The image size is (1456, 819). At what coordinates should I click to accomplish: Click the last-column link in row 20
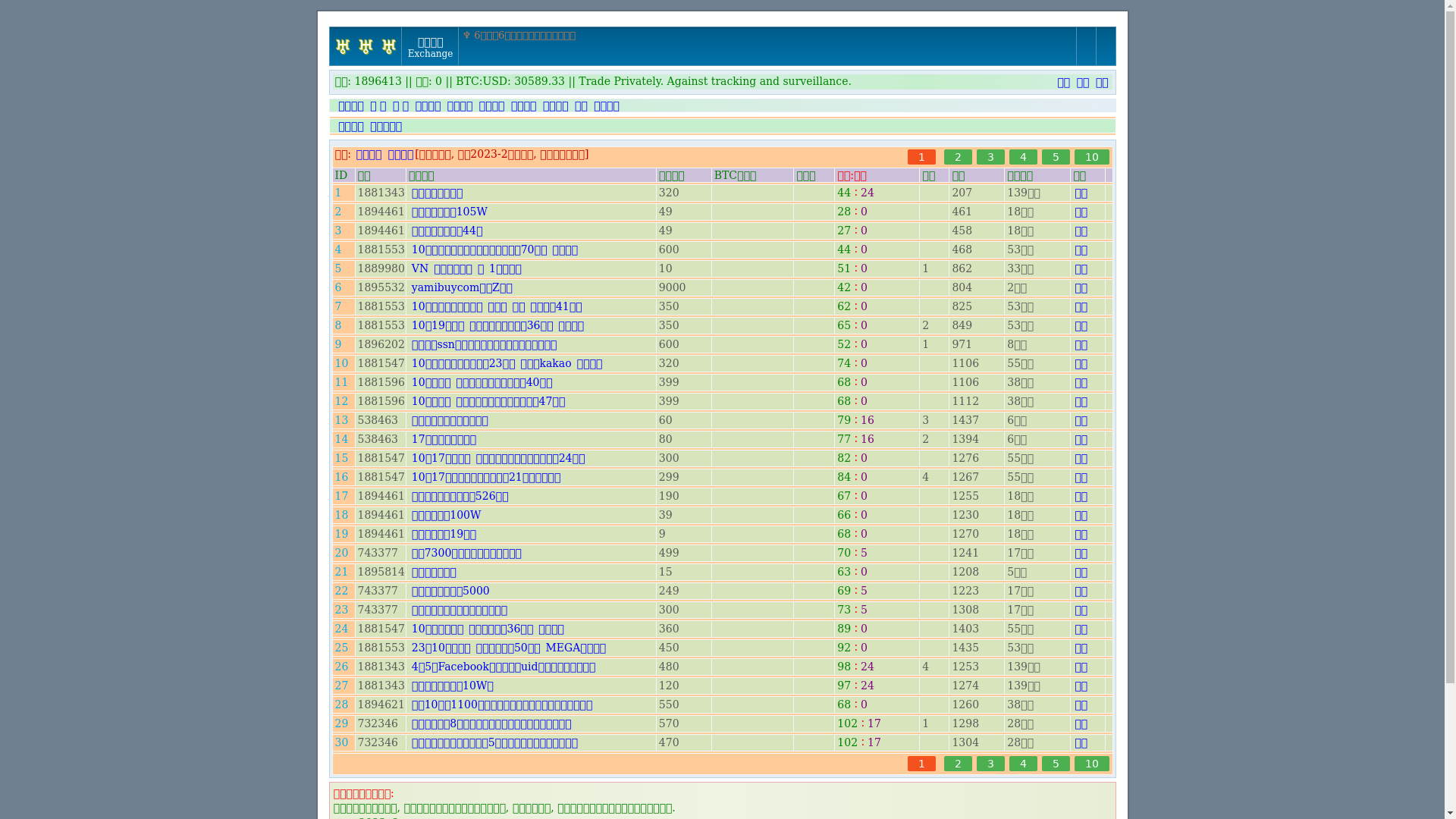tap(1081, 554)
